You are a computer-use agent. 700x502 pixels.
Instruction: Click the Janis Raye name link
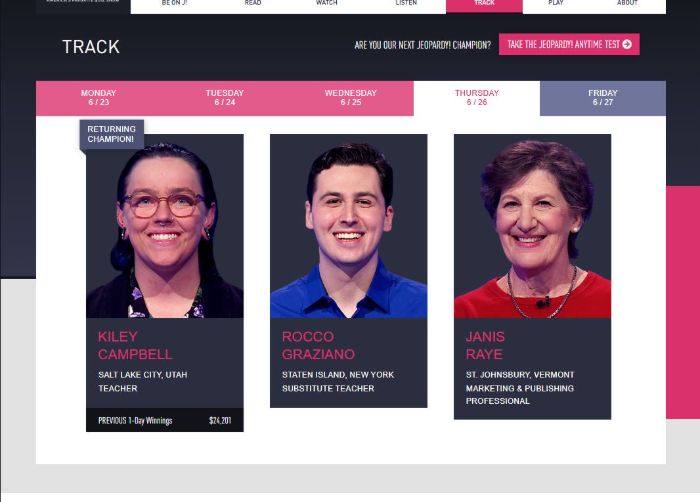485,345
